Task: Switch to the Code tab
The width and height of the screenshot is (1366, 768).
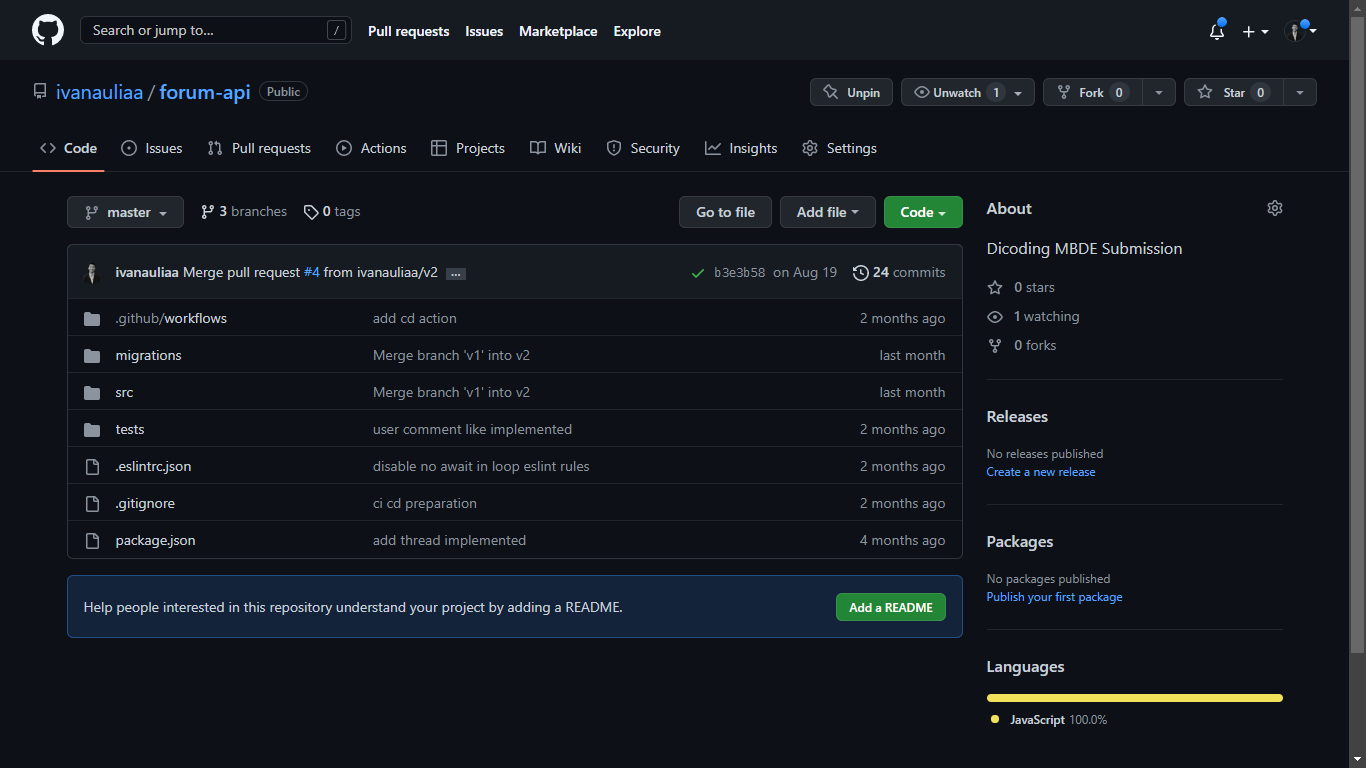Action: pos(69,148)
